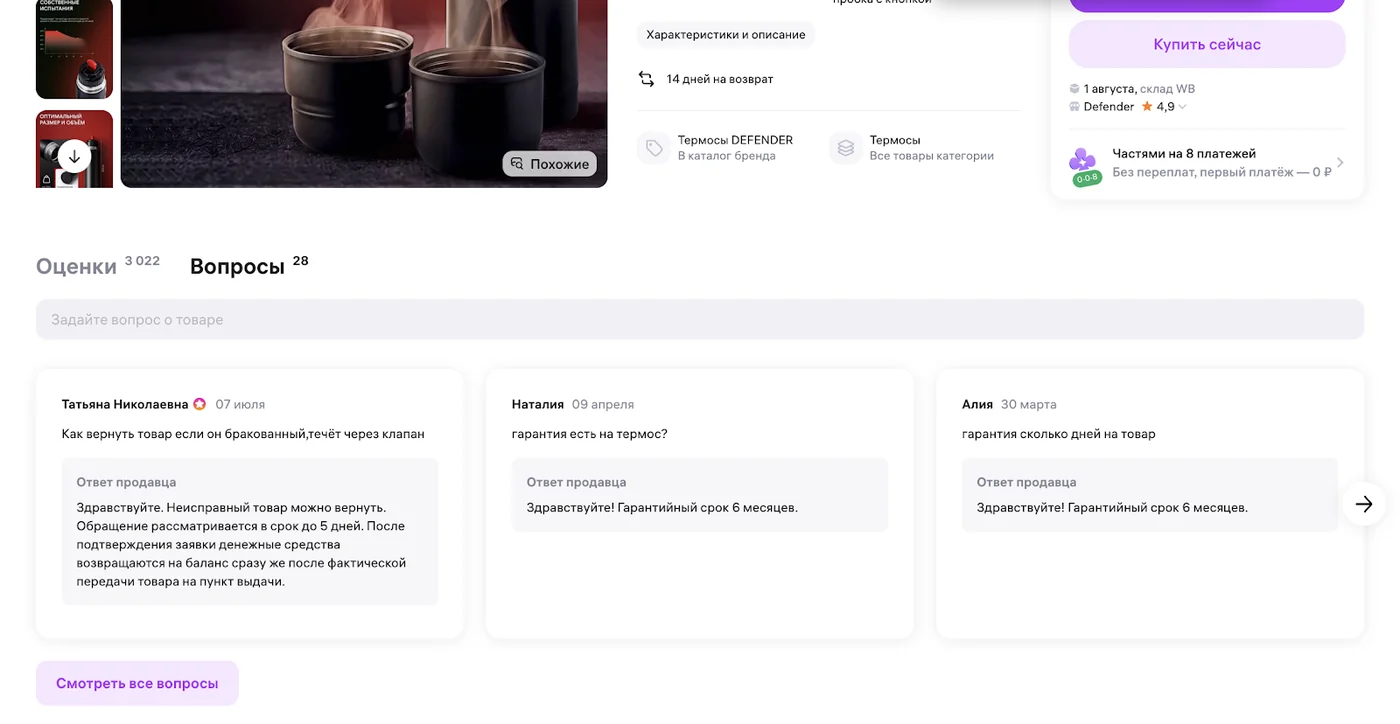Click the author name Наталия
The image size is (1400, 724).
(x=538, y=405)
